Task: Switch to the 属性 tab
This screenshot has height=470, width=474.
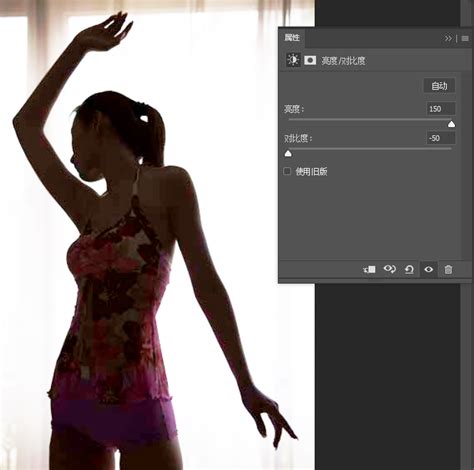Action: click(292, 38)
